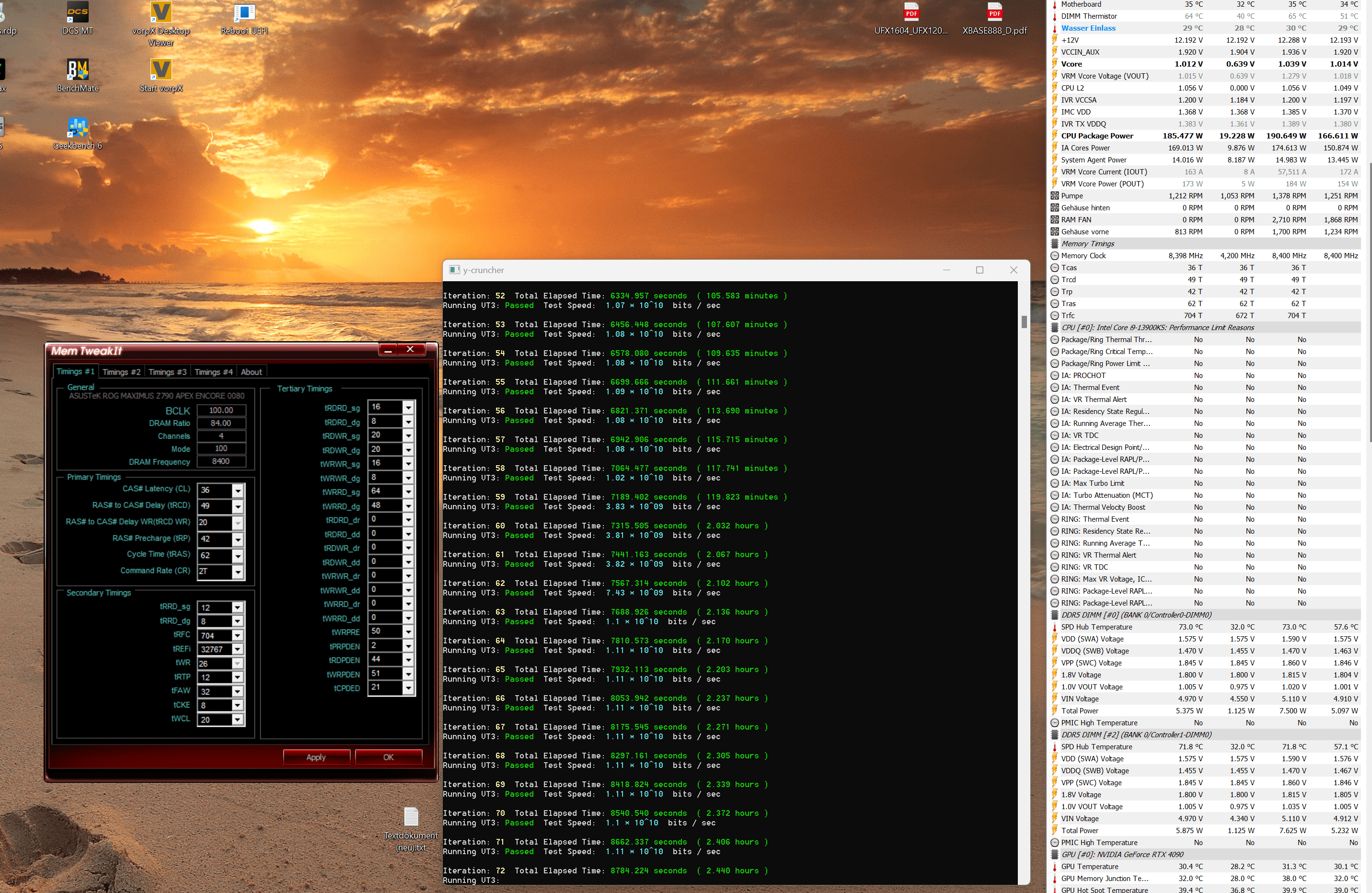The width and height of the screenshot is (1372, 893).
Task: Open tREFi dropdown arrow
Action: coord(238,649)
